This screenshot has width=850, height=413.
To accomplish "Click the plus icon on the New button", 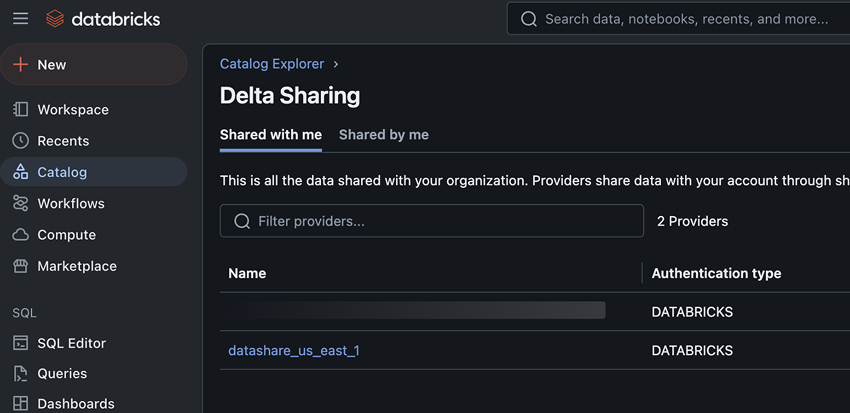I will pyautogui.click(x=21, y=64).
